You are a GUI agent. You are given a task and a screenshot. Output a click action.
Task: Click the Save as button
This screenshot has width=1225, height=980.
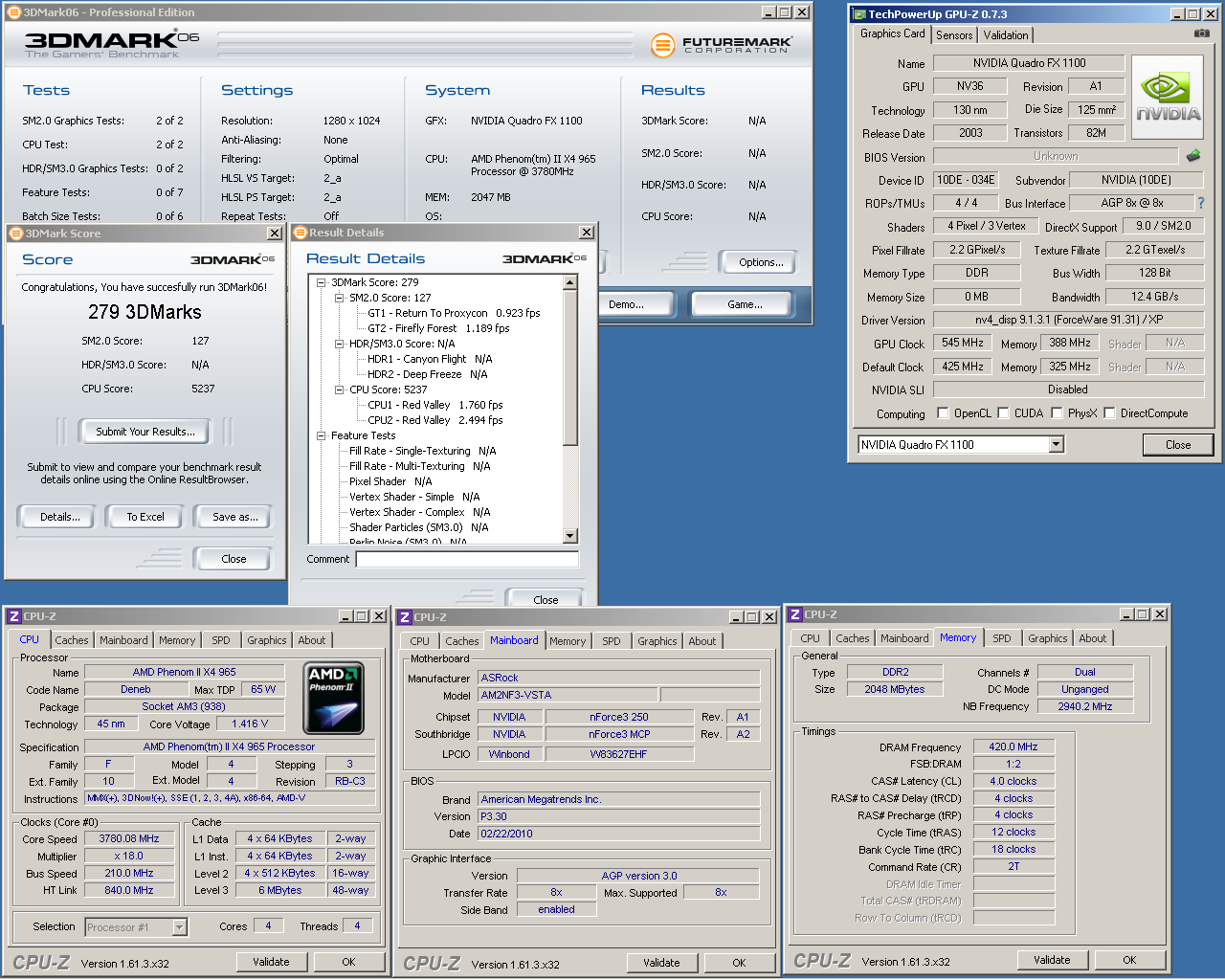tap(235, 517)
